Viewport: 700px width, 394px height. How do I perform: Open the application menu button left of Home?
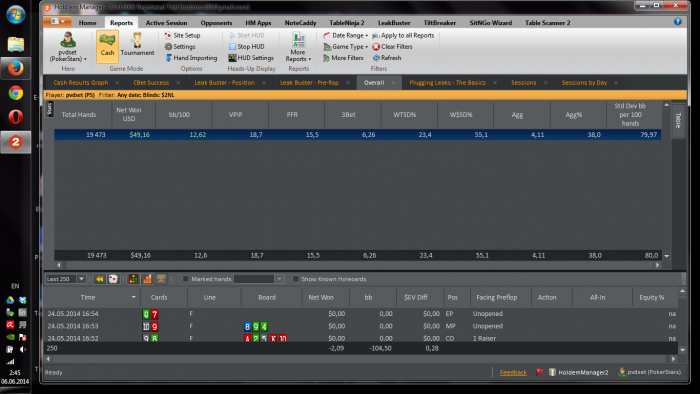pyautogui.click(x=58, y=21)
